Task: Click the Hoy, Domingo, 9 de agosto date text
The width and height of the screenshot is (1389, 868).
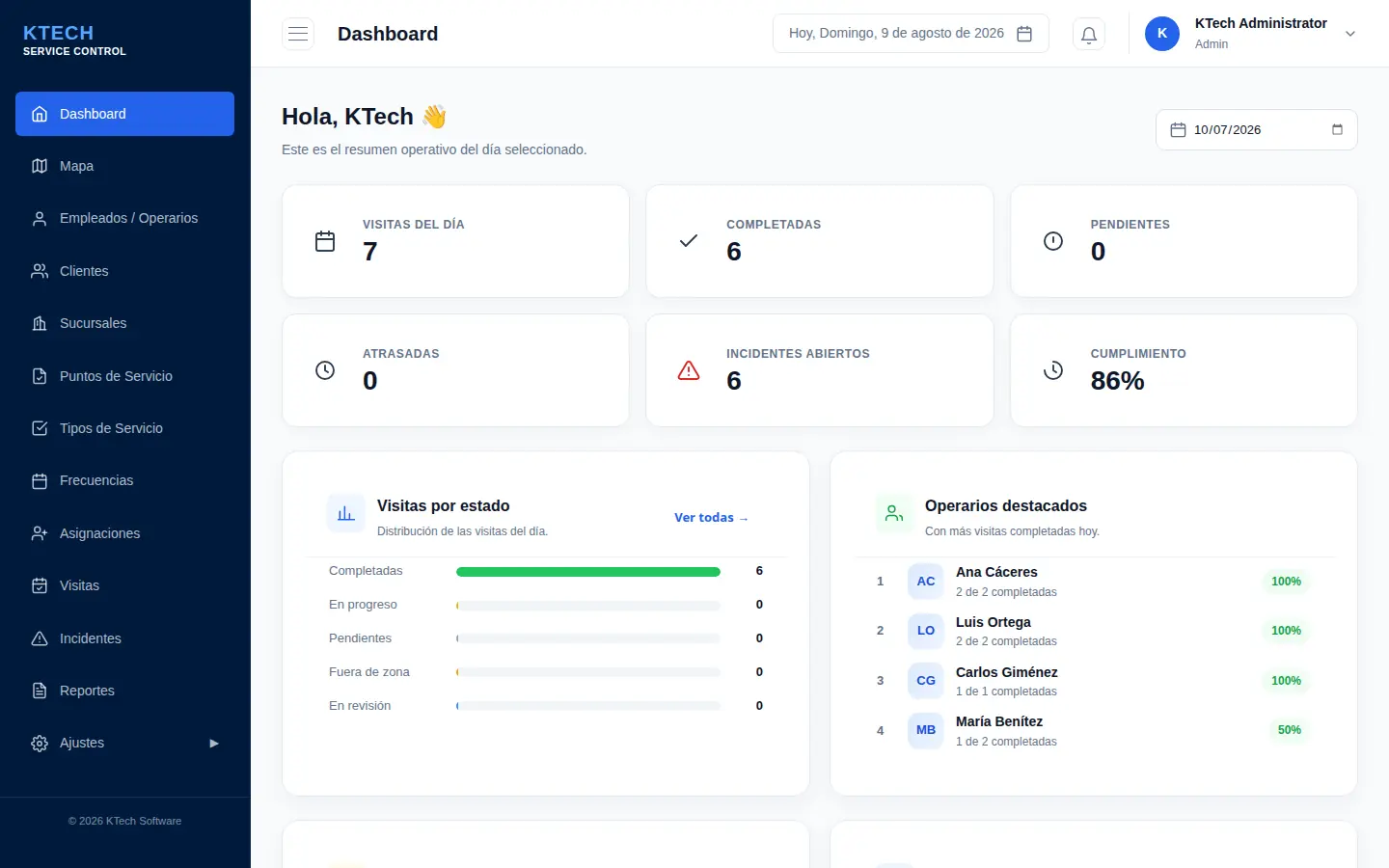Action: 896,33
